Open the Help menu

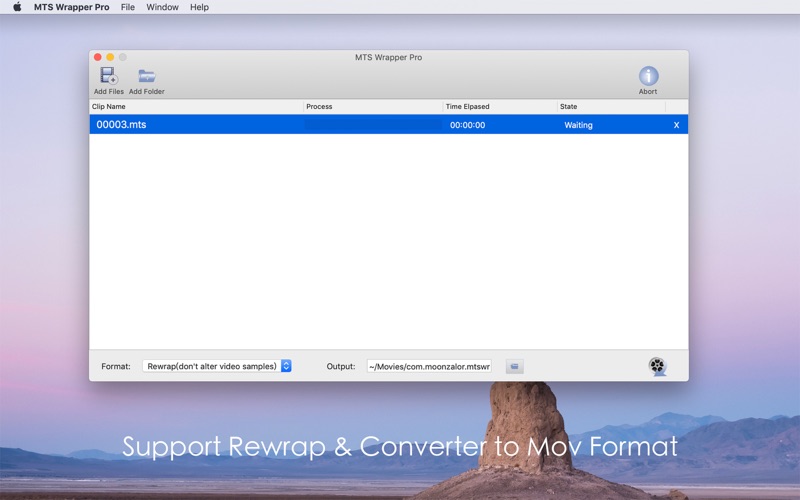[199, 7]
